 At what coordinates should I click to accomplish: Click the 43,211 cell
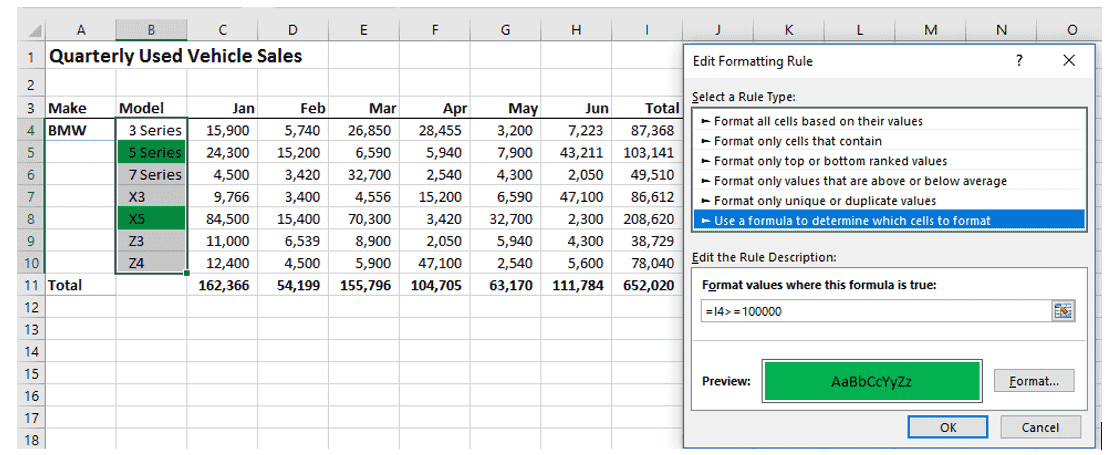tap(576, 151)
